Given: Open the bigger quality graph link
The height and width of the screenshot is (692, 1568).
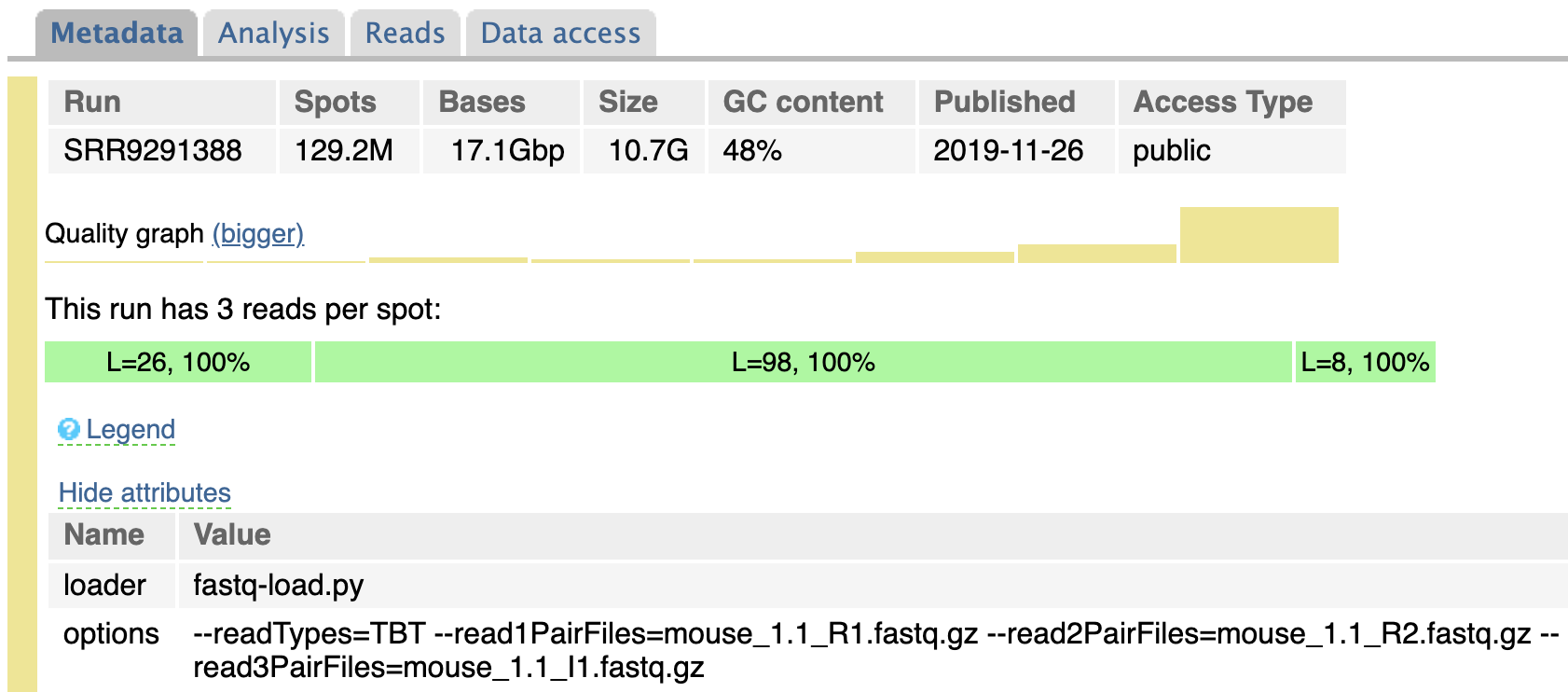Looking at the screenshot, I should tap(258, 233).
